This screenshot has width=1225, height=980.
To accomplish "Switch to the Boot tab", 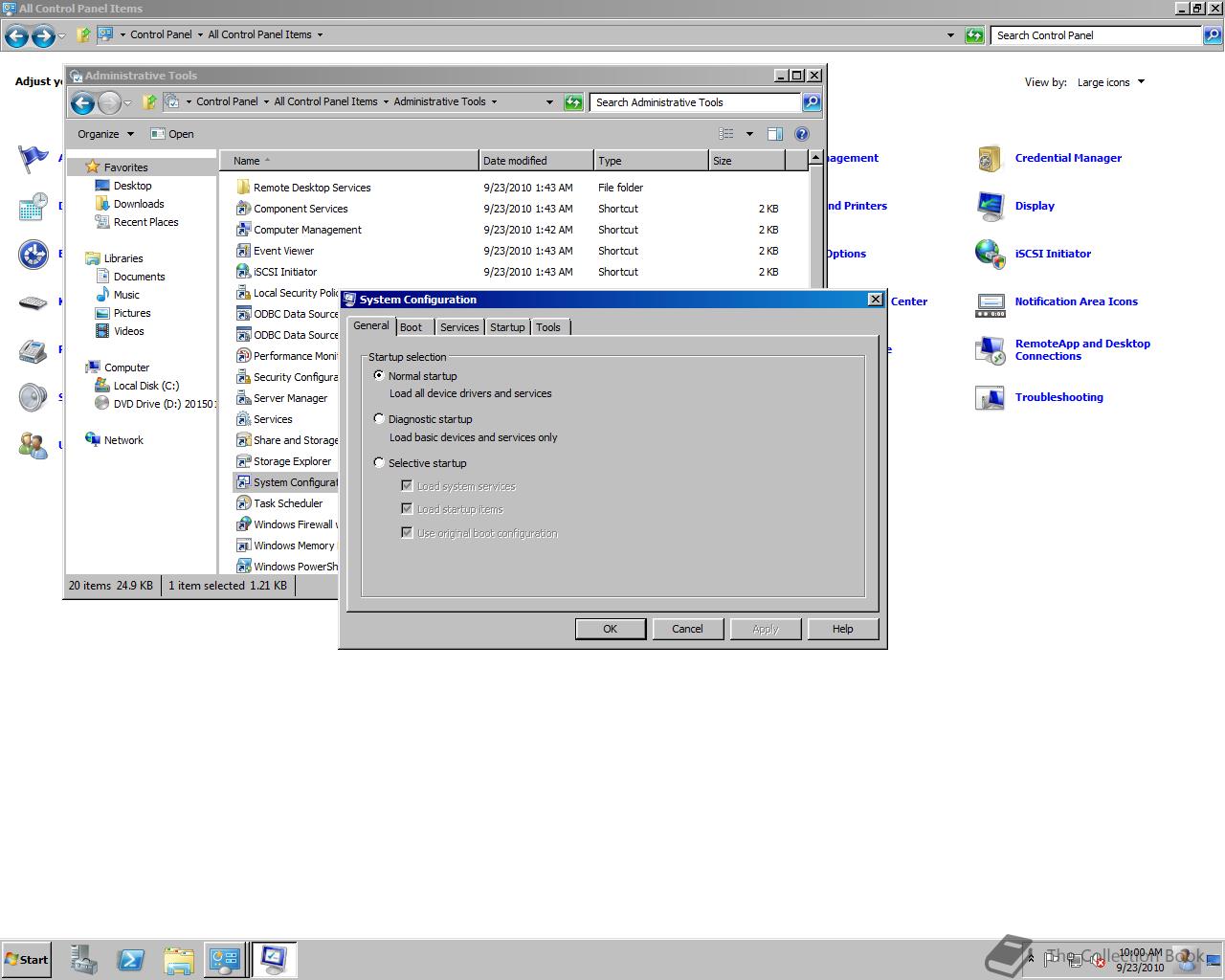I will pos(411,327).
